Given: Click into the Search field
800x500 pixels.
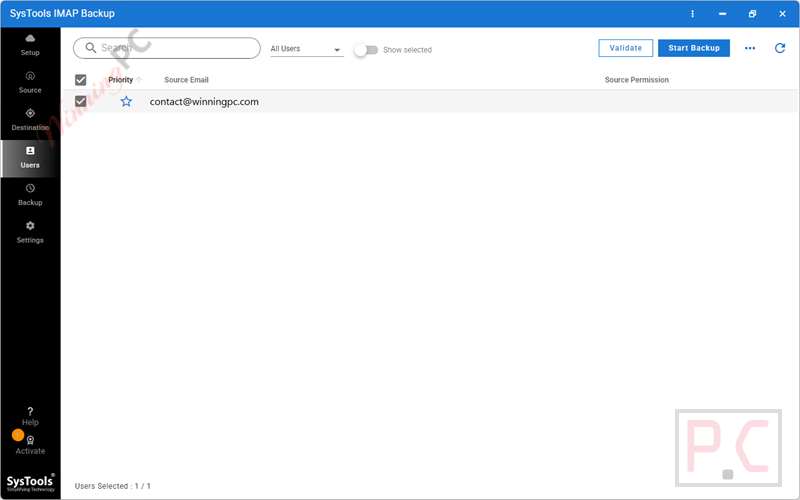Looking at the screenshot, I should [167, 48].
